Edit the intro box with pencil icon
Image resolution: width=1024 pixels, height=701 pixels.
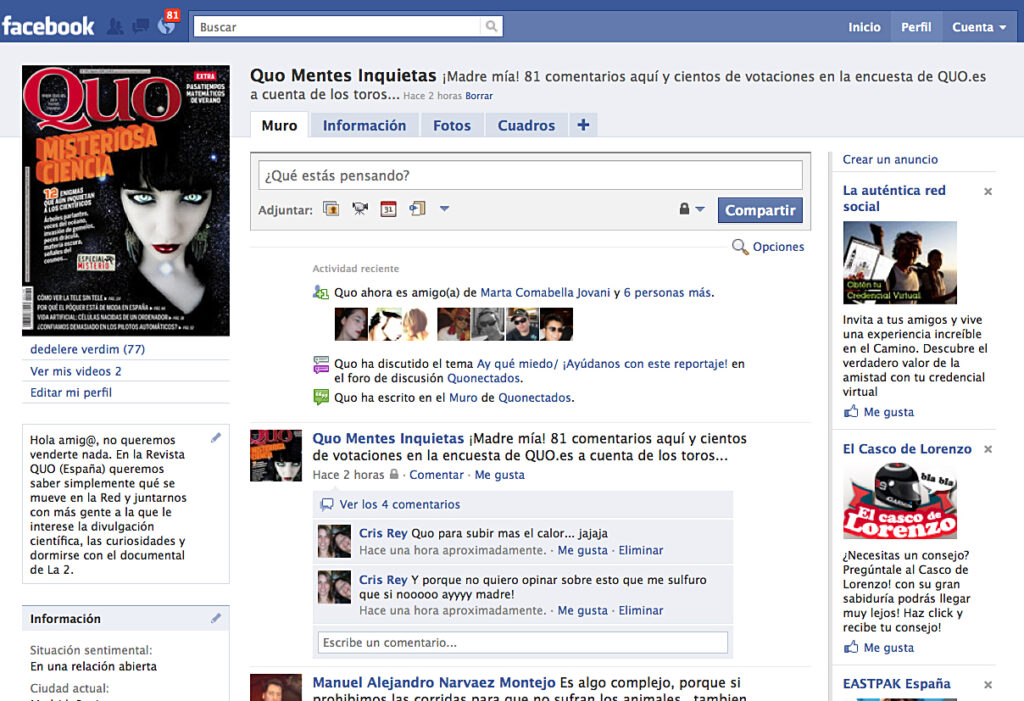pos(216,438)
